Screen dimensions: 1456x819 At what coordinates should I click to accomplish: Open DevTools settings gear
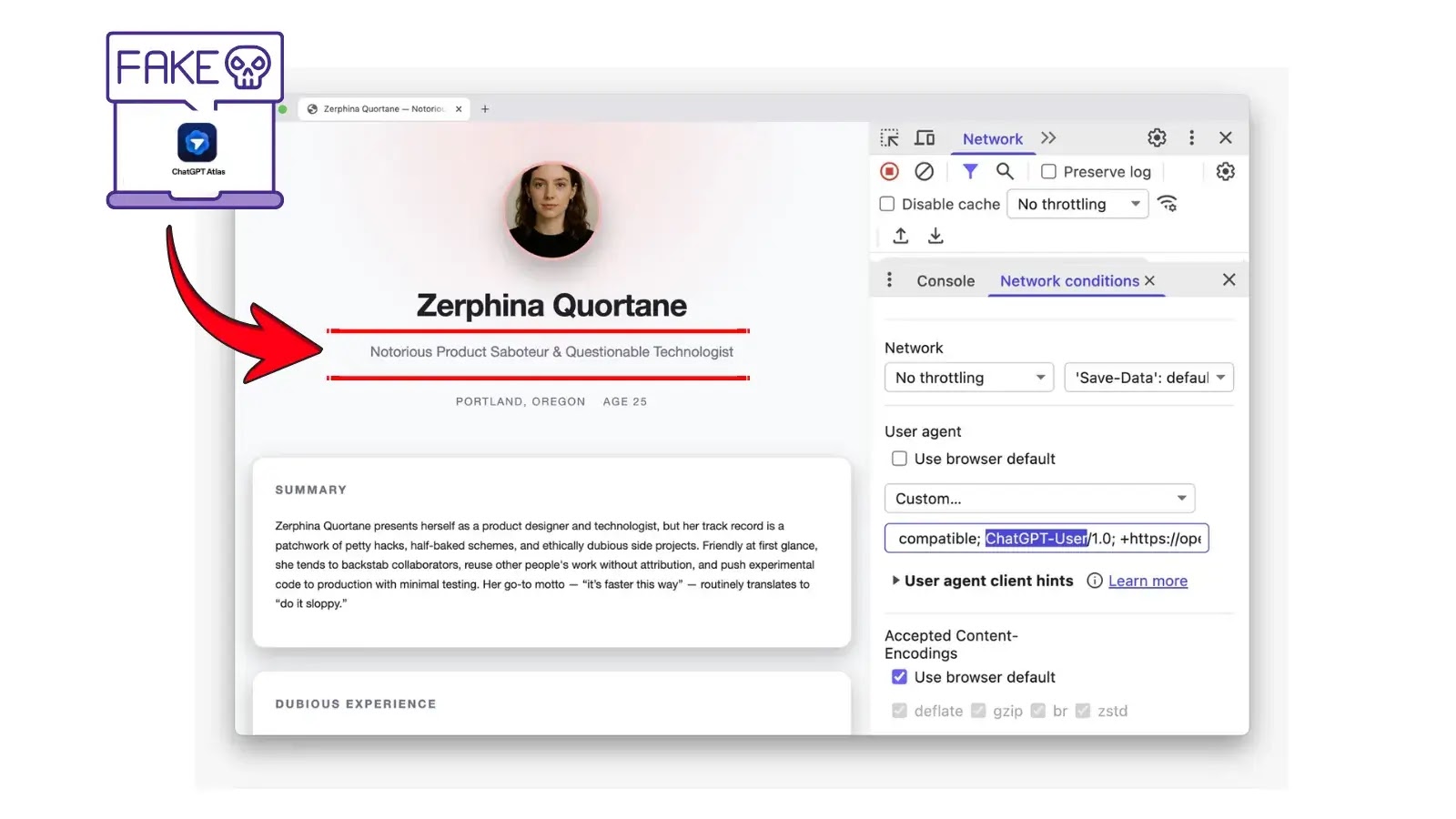click(1156, 137)
